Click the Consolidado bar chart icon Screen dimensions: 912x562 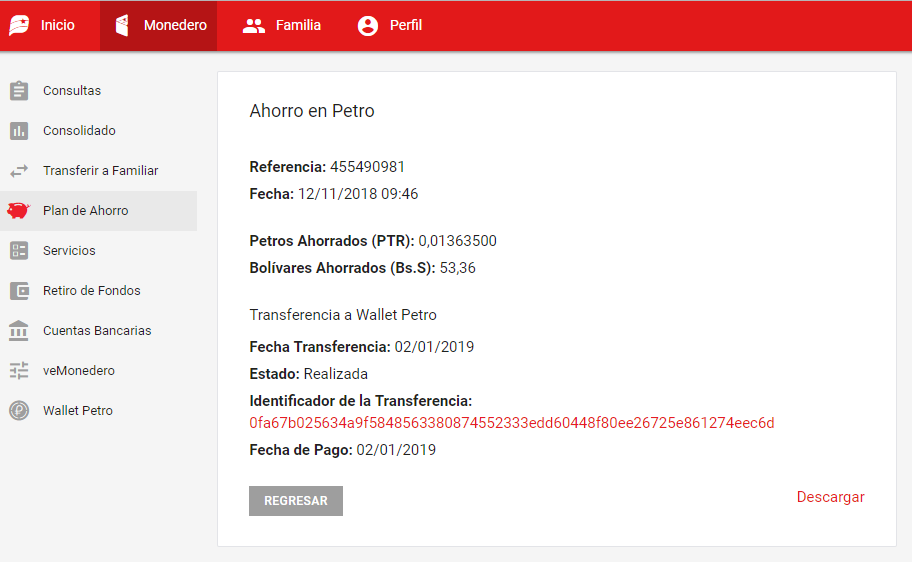click(x=19, y=131)
